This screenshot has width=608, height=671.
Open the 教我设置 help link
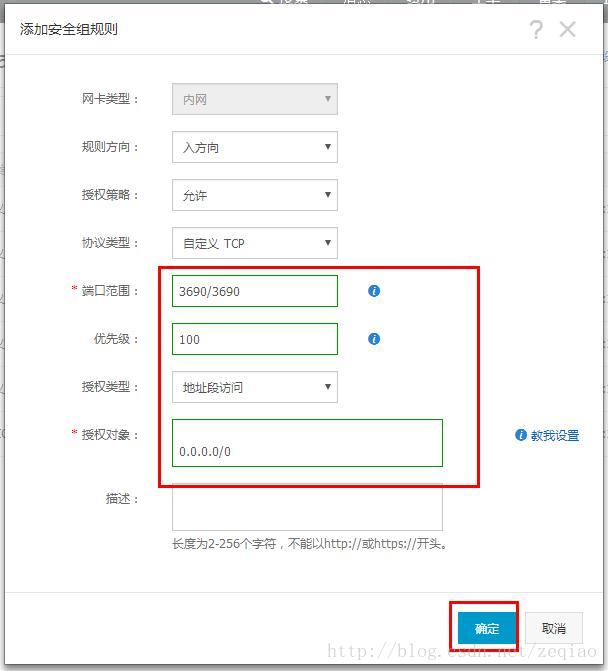pyautogui.click(x=555, y=436)
